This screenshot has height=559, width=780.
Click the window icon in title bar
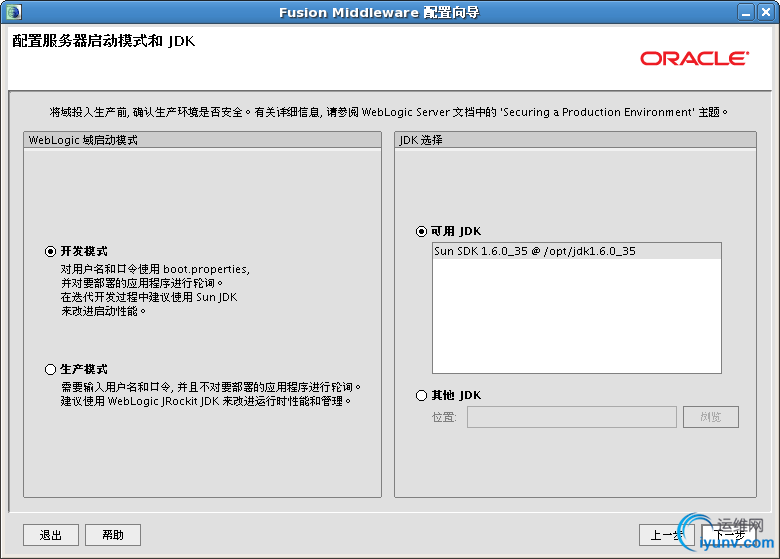(x=13, y=12)
